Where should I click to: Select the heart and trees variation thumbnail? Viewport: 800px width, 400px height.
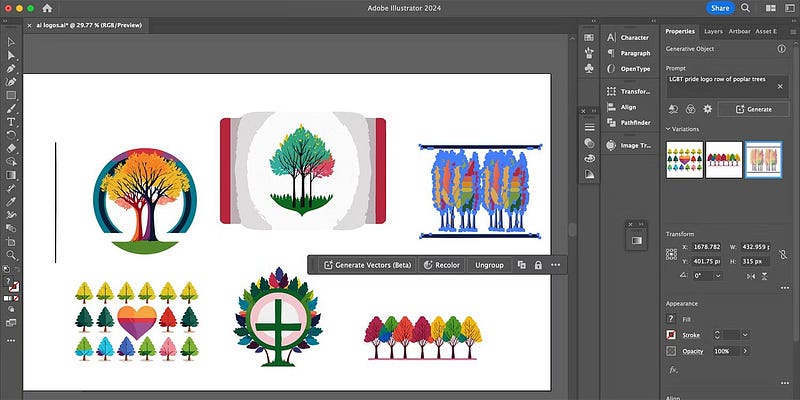[684, 159]
